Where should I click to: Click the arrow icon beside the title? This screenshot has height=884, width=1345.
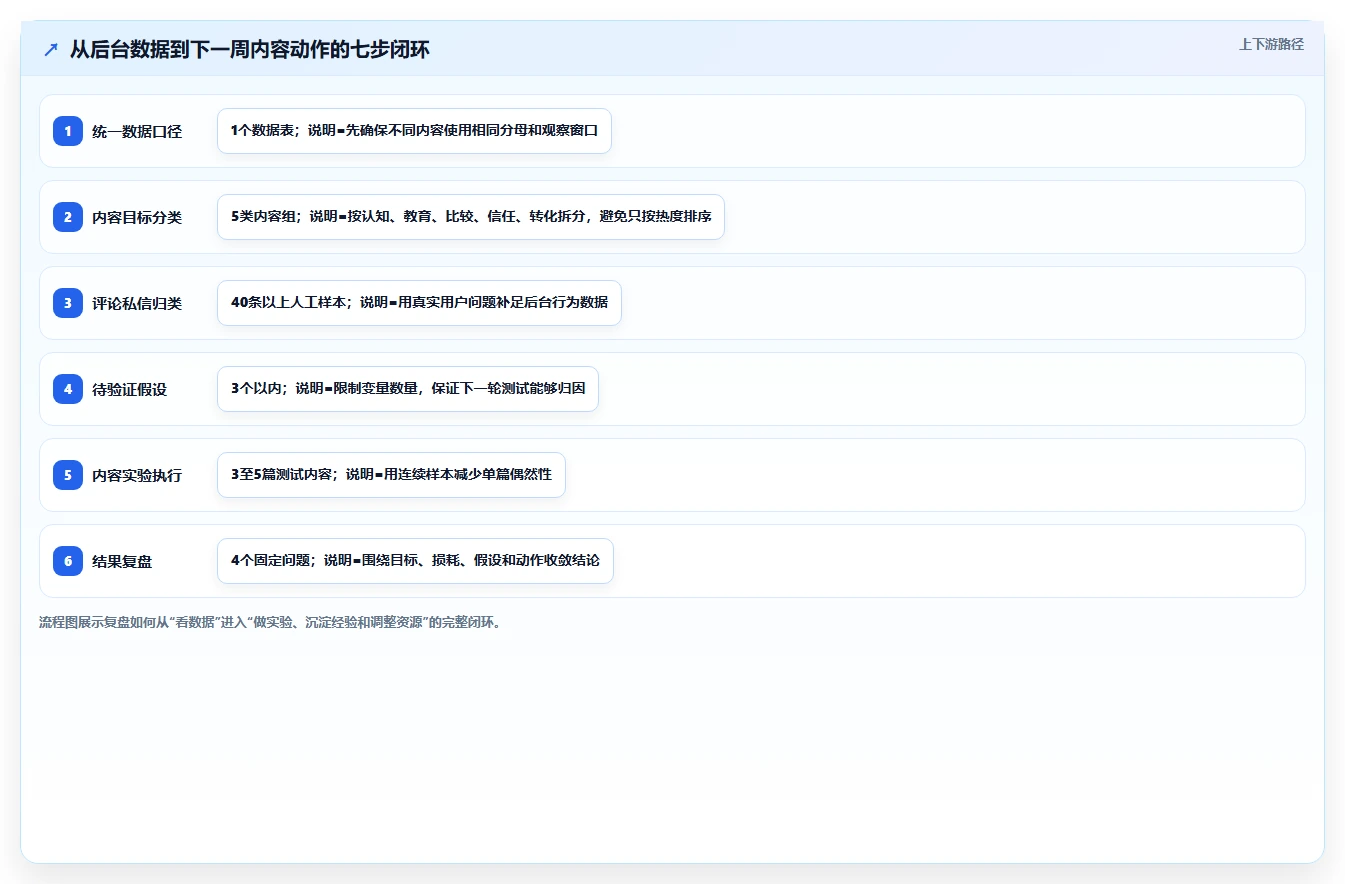pos(51,49)
